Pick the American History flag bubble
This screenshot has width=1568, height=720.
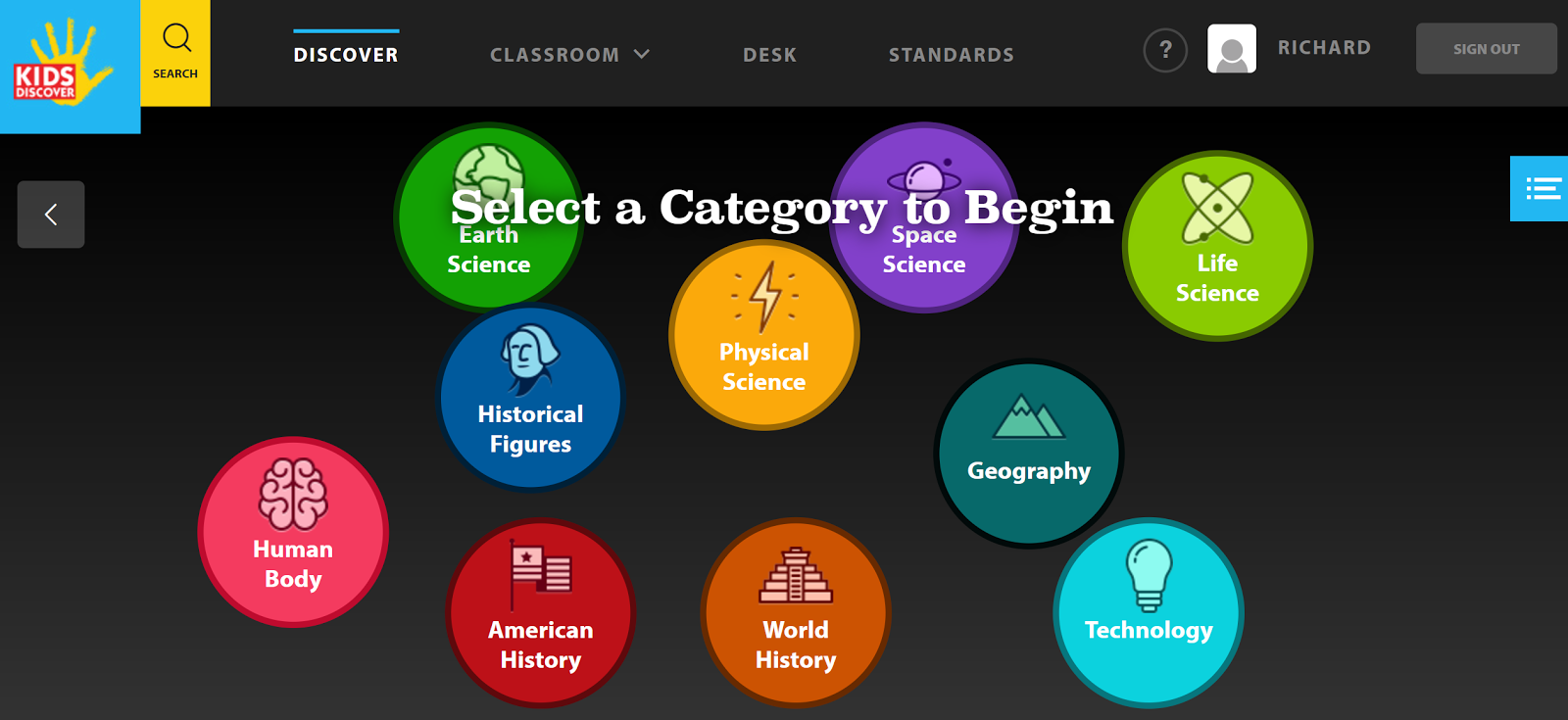541,612
